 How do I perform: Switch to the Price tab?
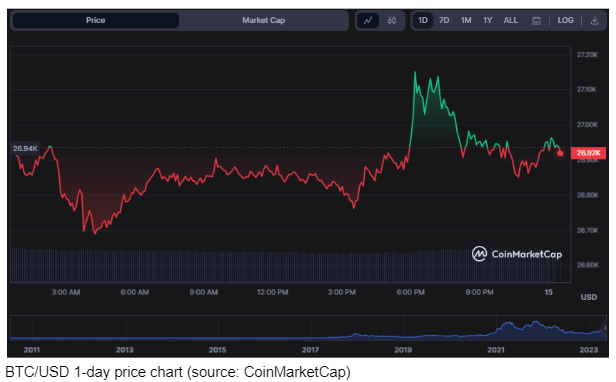[x=95, y=20]
